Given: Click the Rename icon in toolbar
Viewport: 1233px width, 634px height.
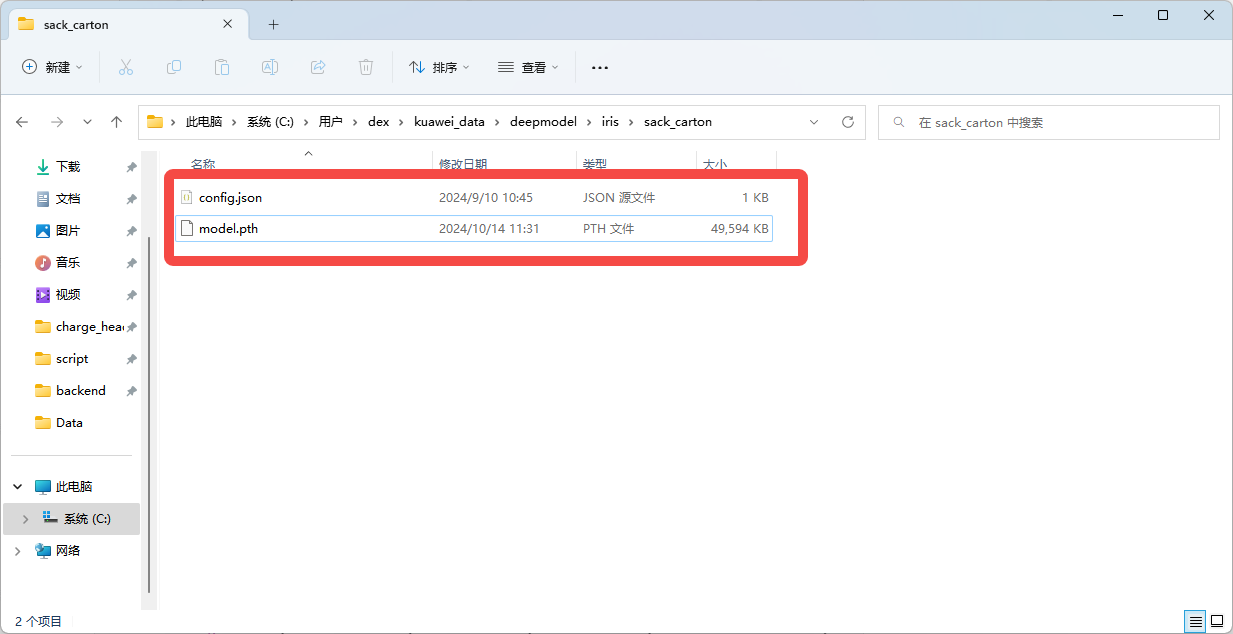Looking at the screenshot, I should (270, 67).
